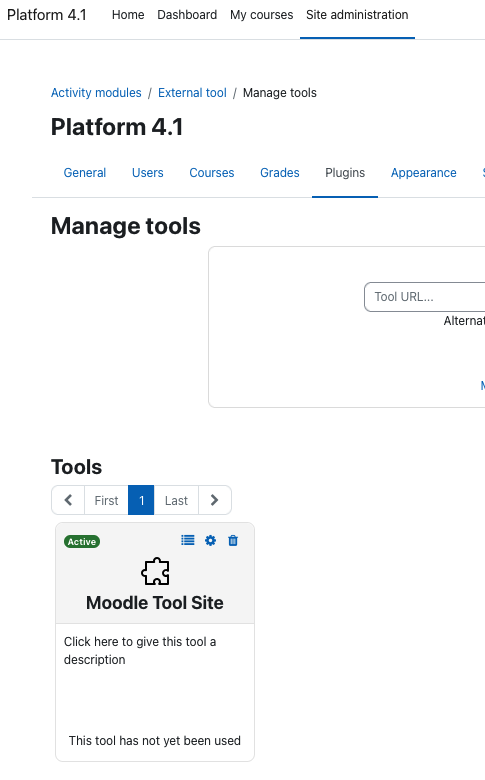Switch to the Users tab
Viewport: 485px width, 780px height.
pos(148,173)
